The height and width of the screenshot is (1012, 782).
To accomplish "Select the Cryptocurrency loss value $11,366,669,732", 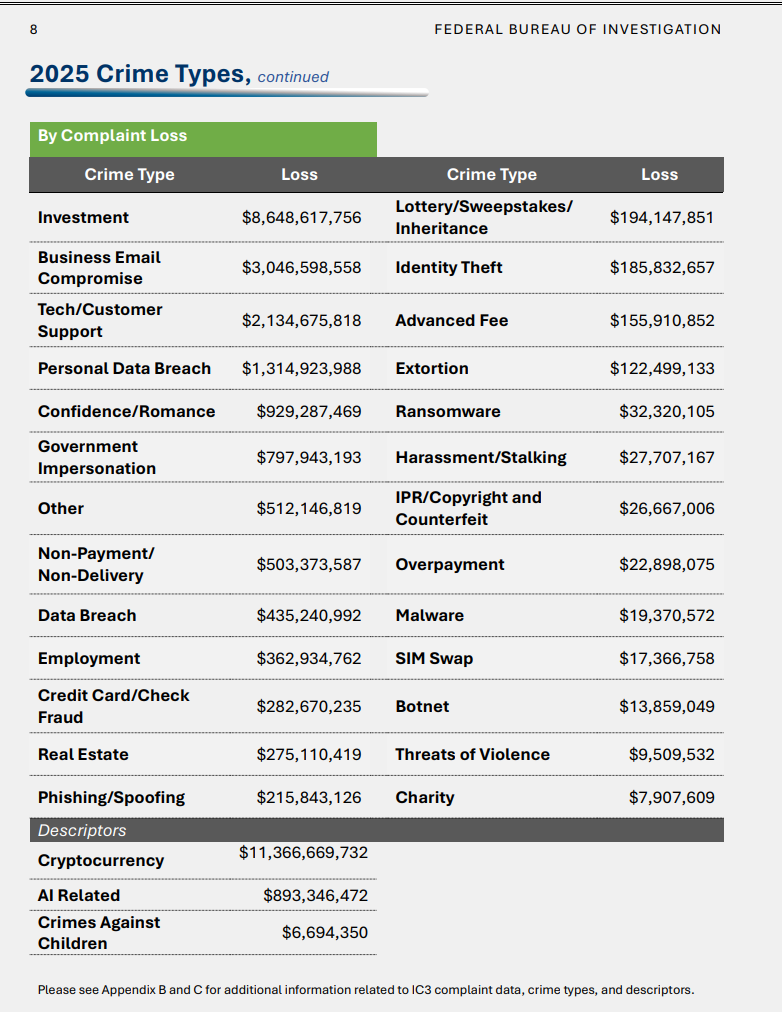I will 303,853.
